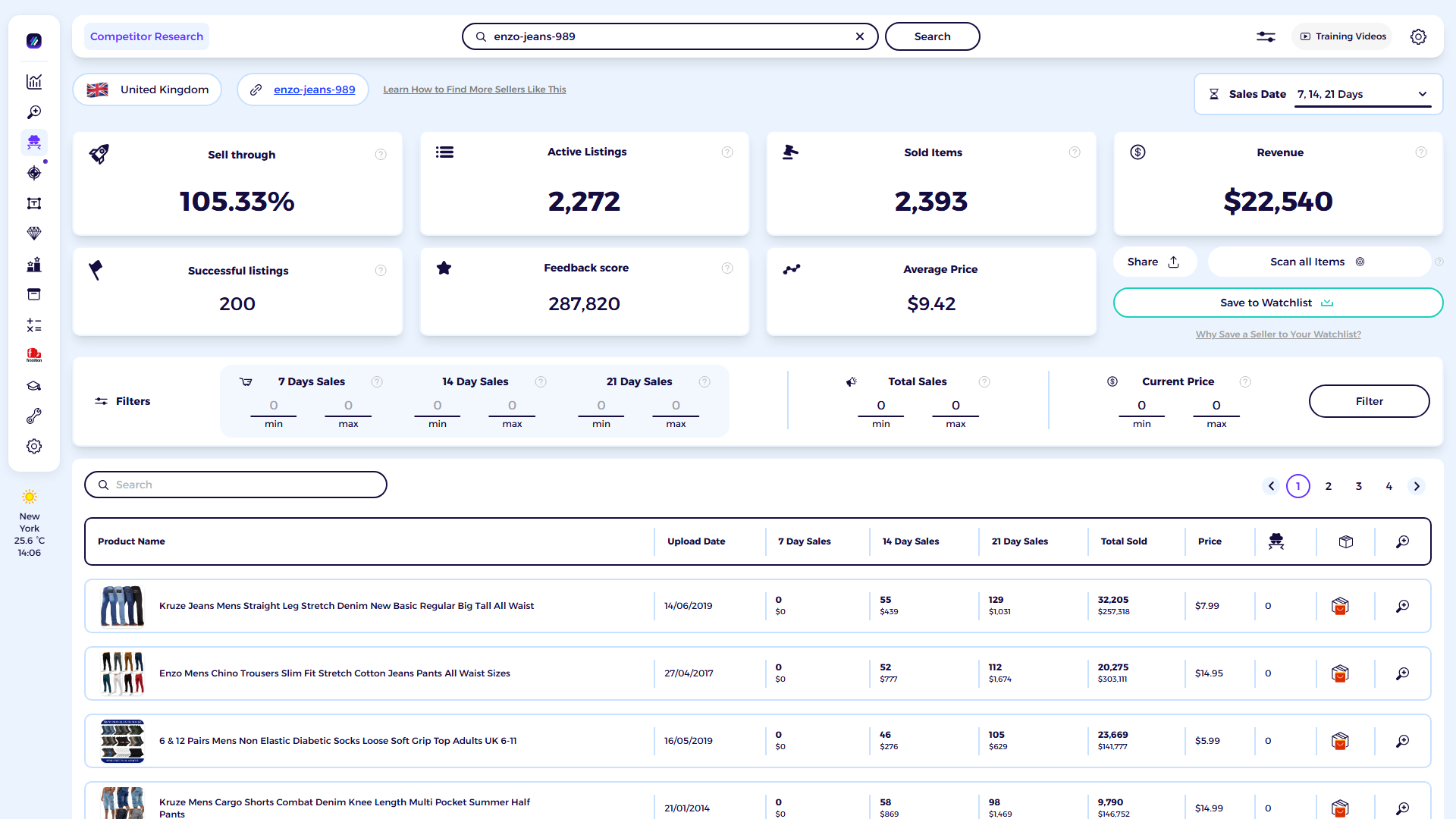This screenshot has width=1456, height=819.
Task: Open the filter sliders icon in header
Action: (x=1266, y=36)
